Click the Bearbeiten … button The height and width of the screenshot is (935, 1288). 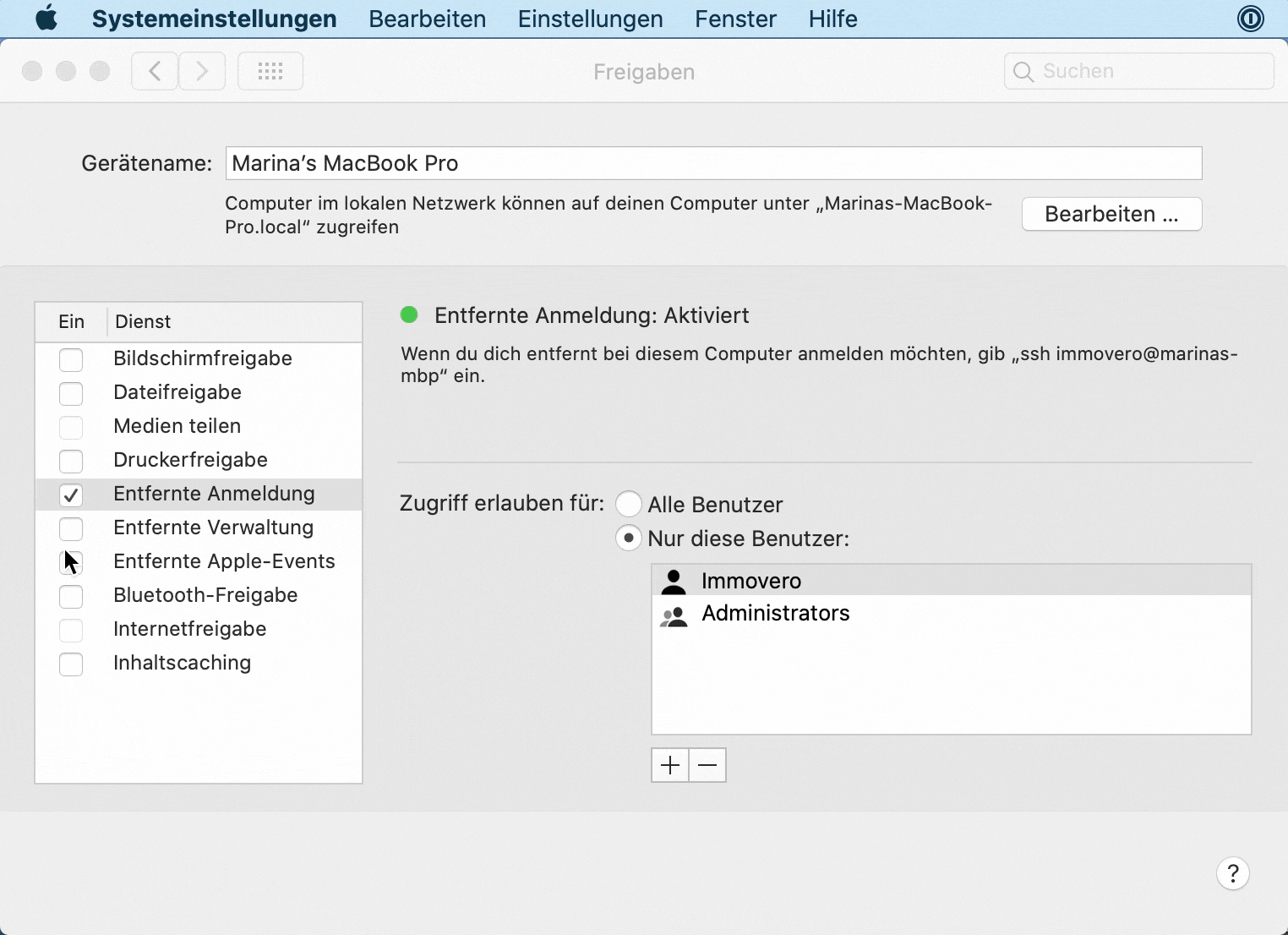click(1111, 214)
